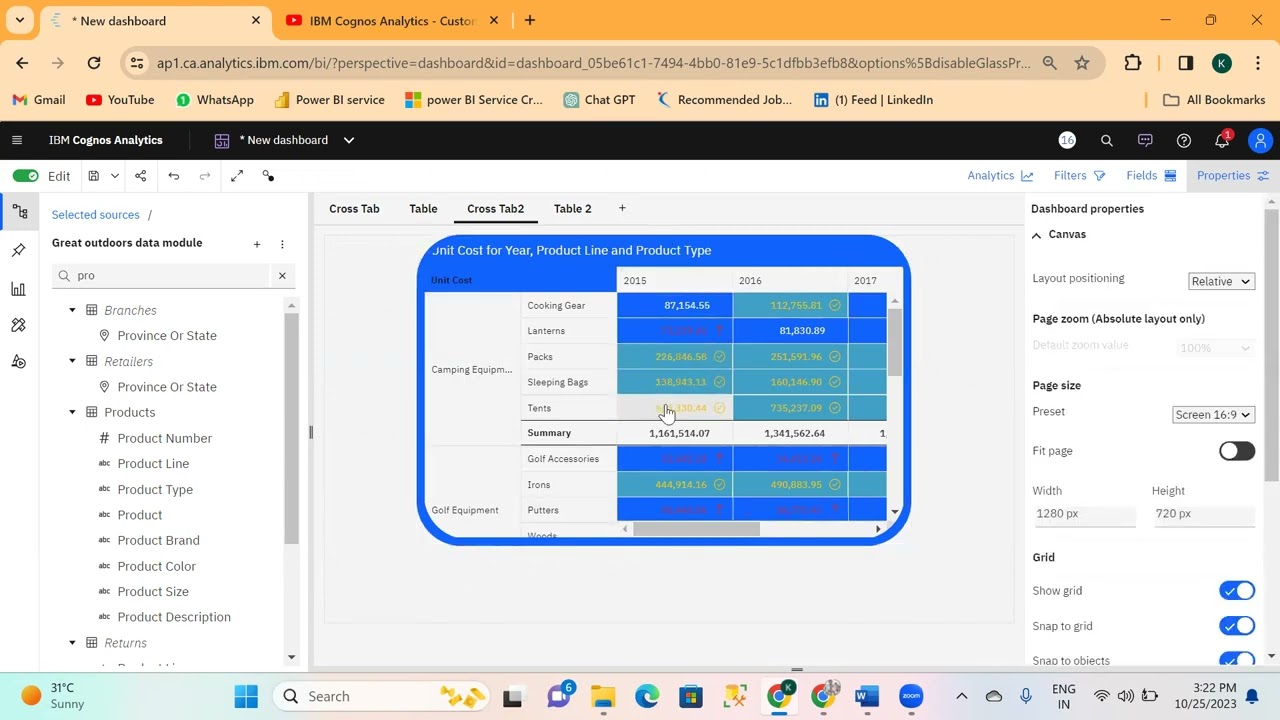
Task: Add a new dashboard tab
Action: 622,208
